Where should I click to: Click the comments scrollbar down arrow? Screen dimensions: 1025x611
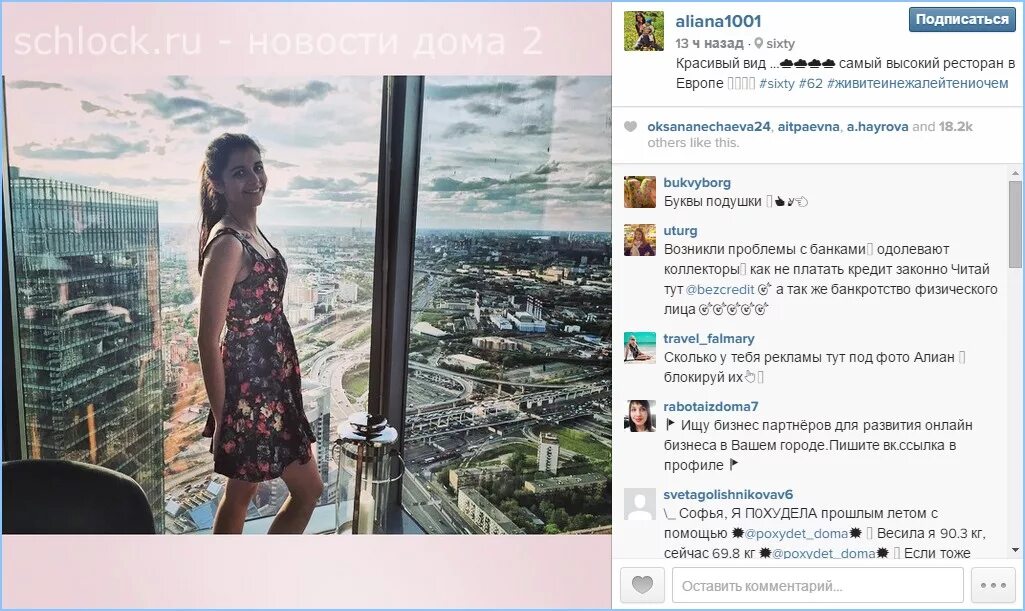coord(1015,550)
